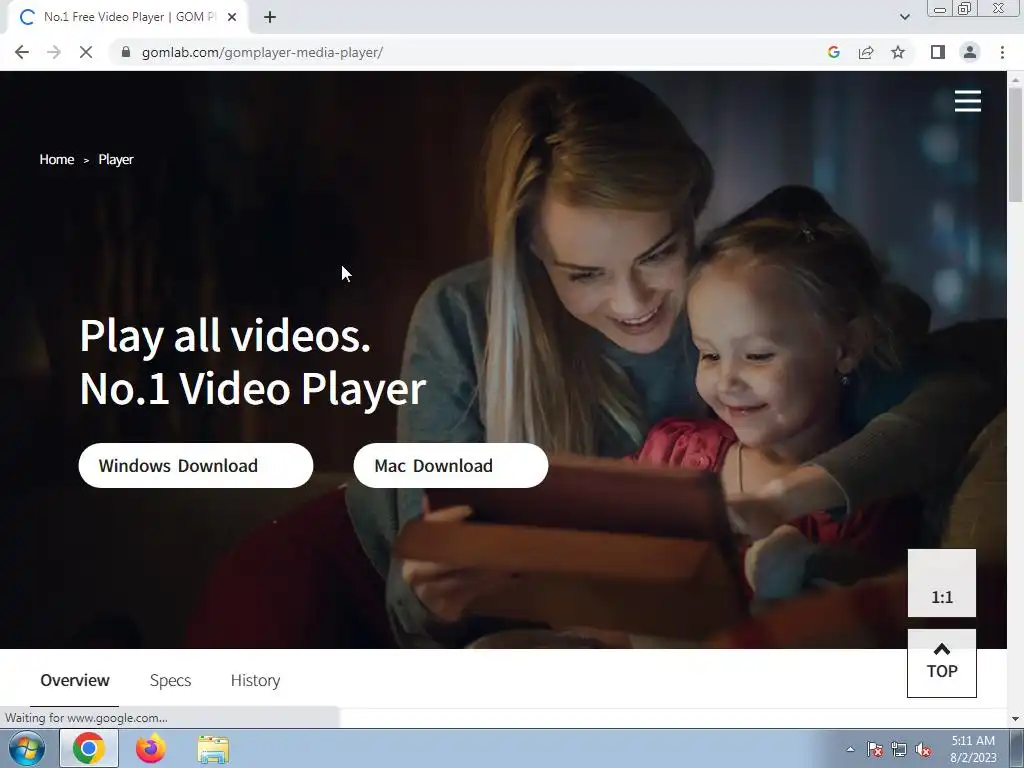1024x768 pixels.
Task: Open the Windows Start menu
Action: pos(26,748)
